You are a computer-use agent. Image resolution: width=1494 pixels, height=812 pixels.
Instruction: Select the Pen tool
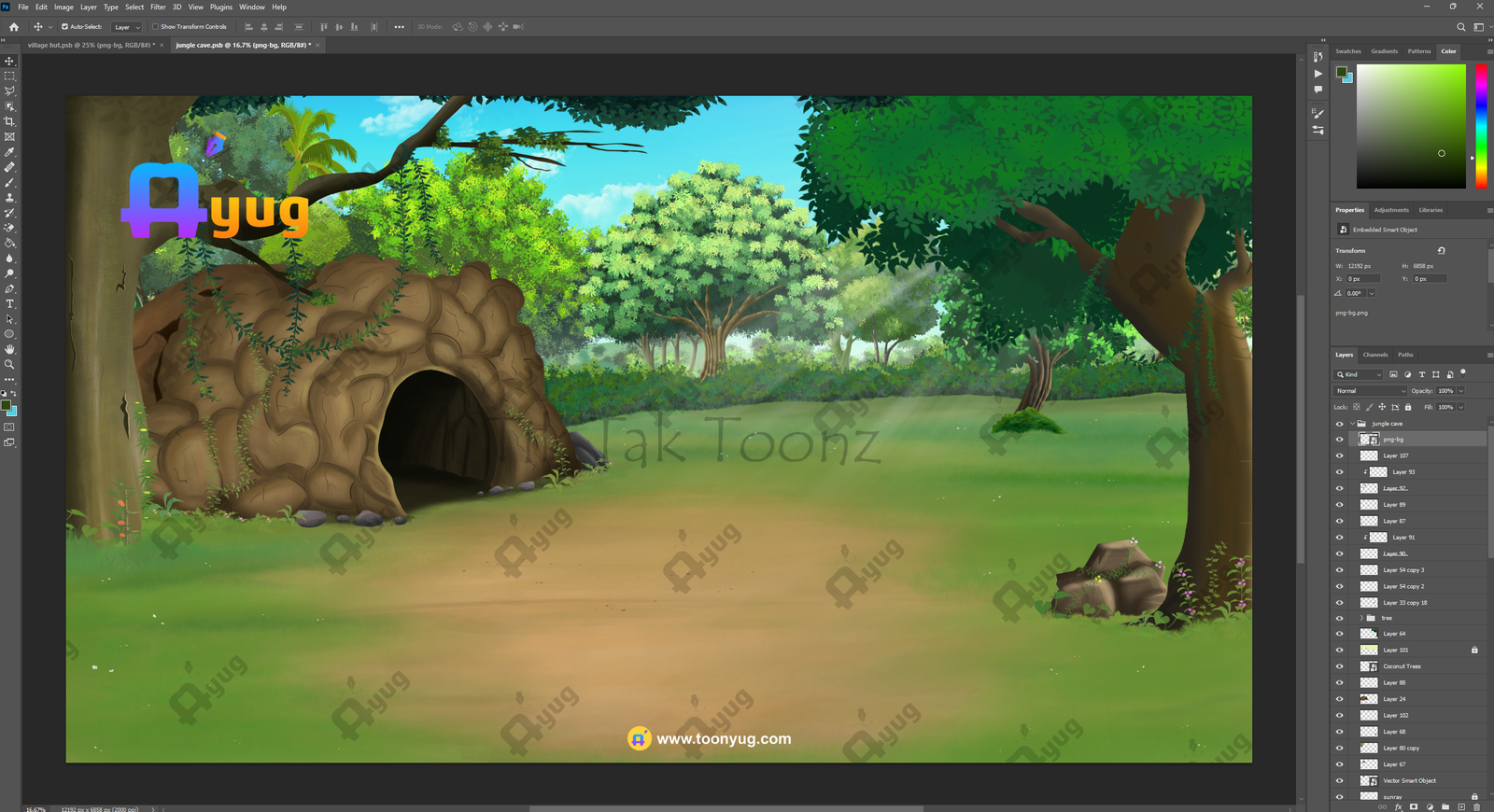point(9,289)
